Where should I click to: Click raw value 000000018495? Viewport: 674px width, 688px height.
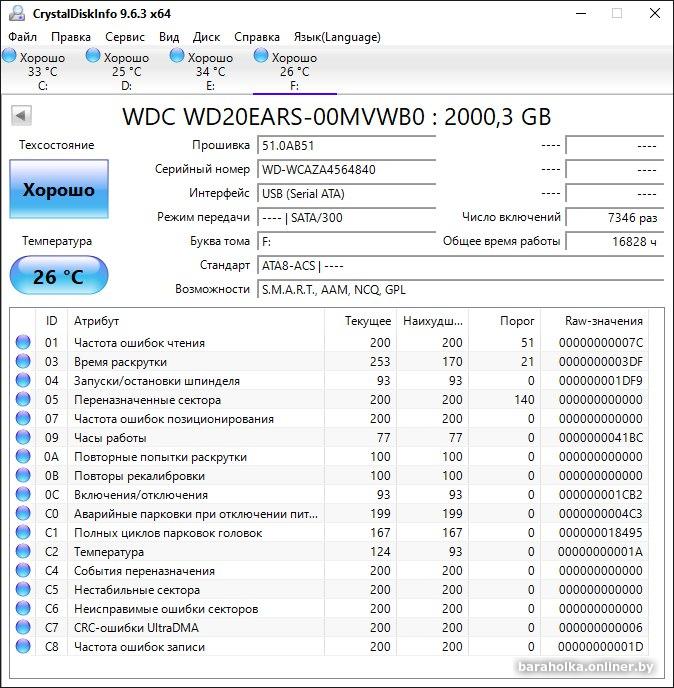coord(601,533)
